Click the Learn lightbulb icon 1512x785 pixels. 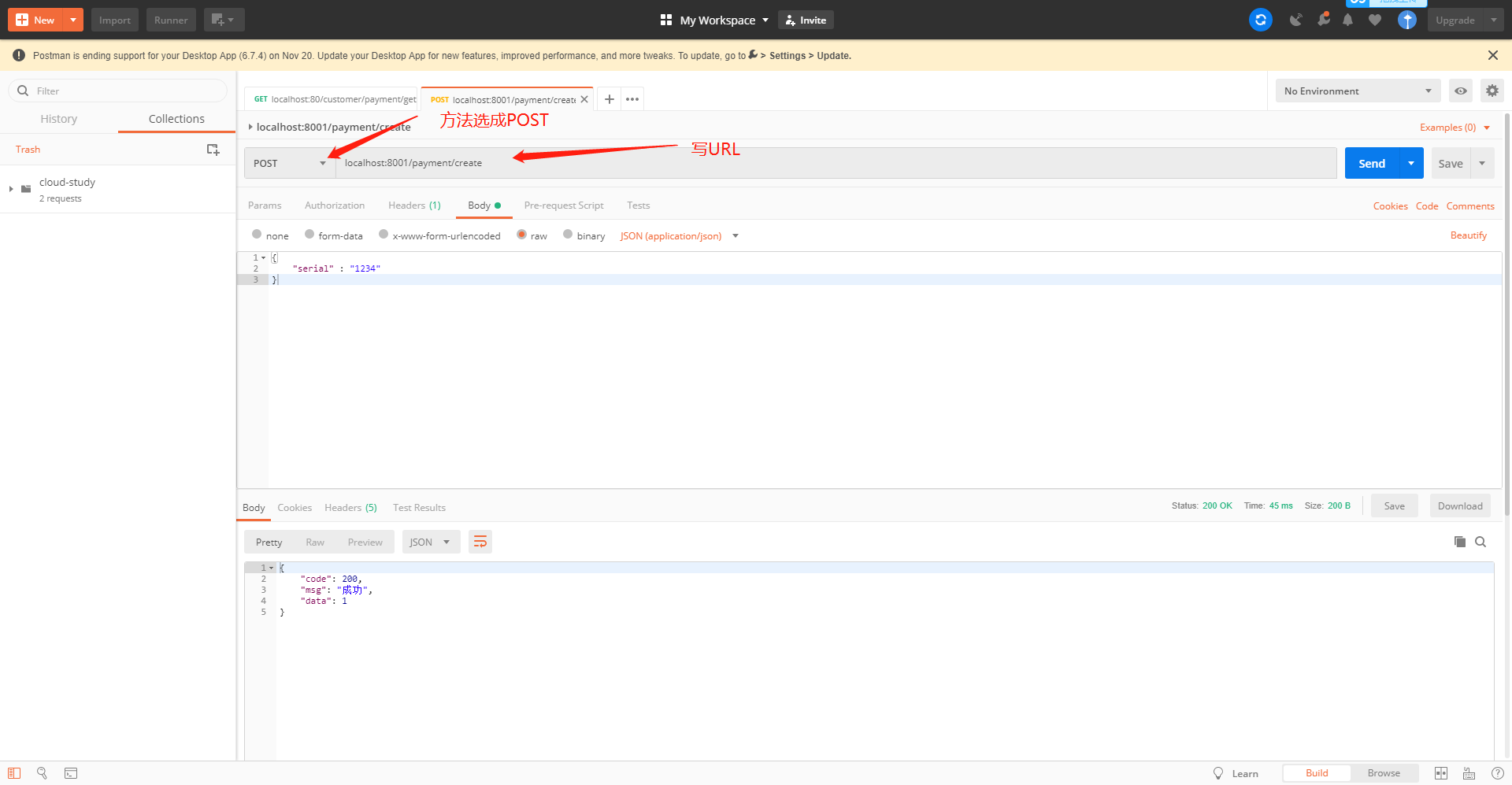(x=1218, y=773)
